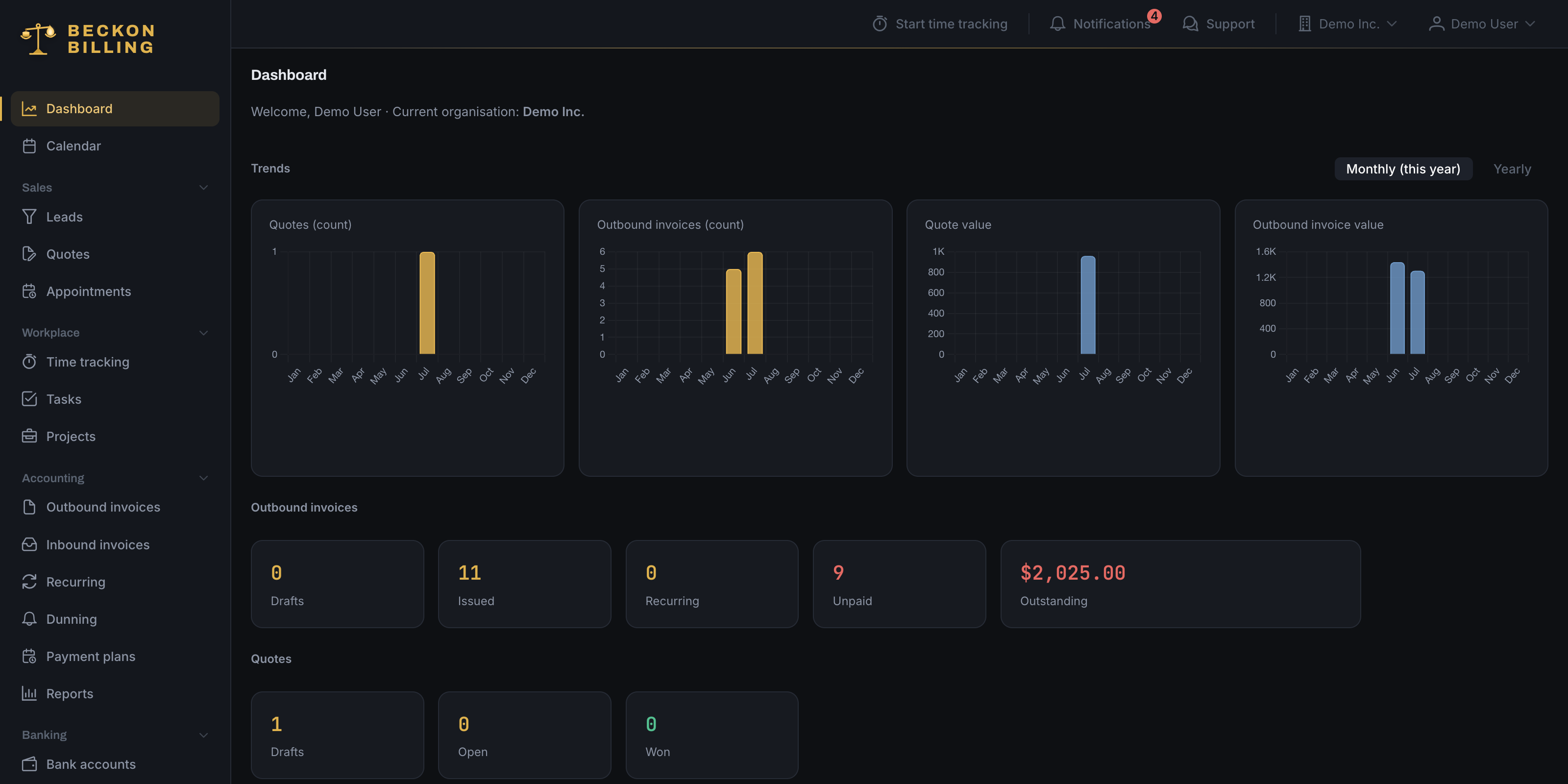1568x784 pixels.
Task: Open Dunning sidebar link
Action: tap(115, 619)
